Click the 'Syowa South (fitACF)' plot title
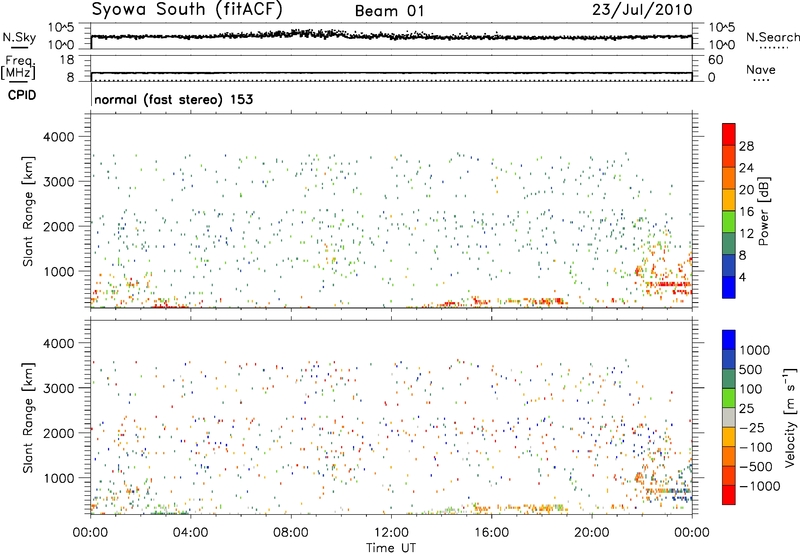Image resolution: width=800 pixels, height=554 pixels. click(187, 9)
